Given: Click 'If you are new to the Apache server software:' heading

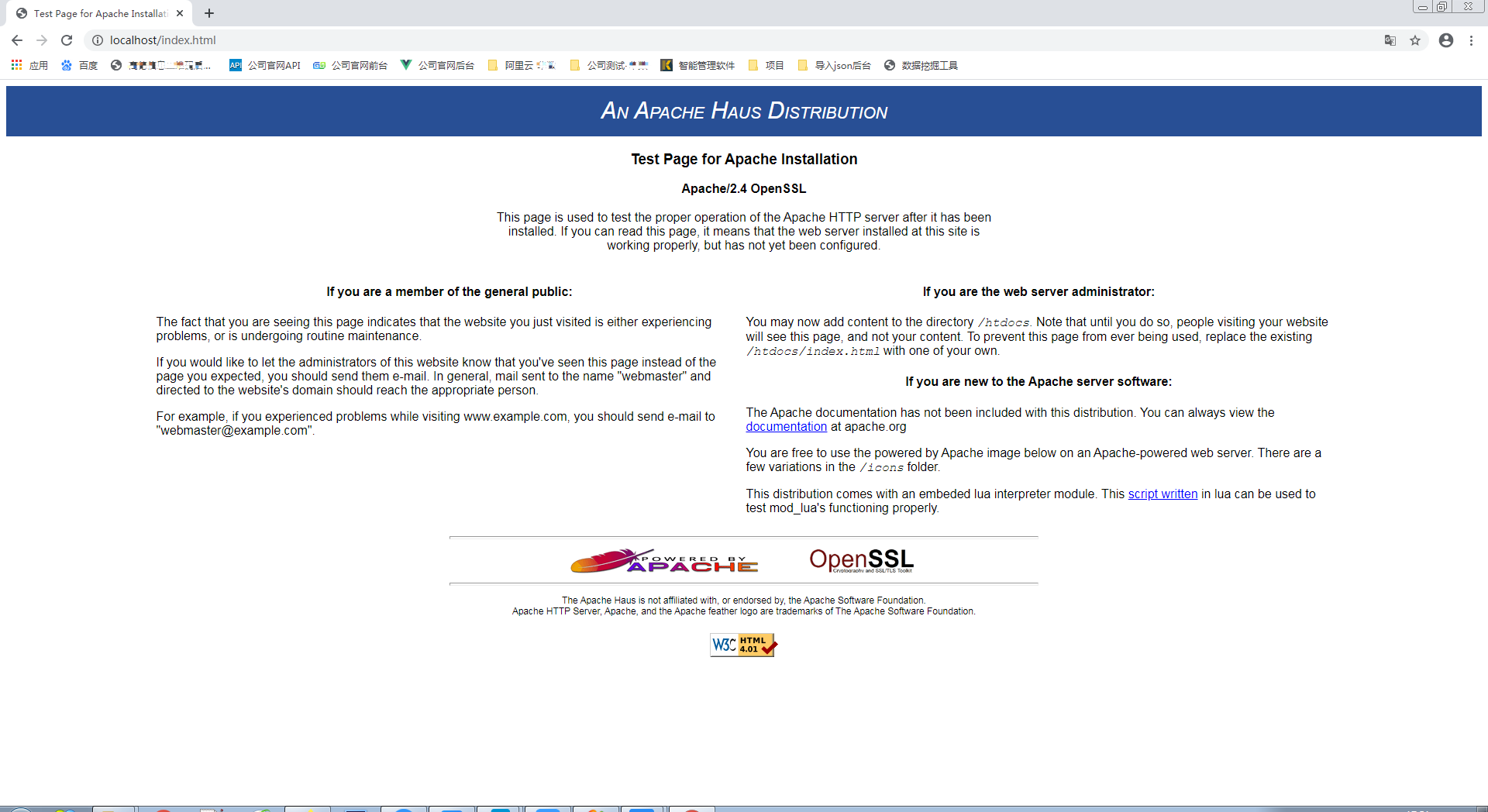Looking at the screenshot, I should click(x=1038, y=382).
